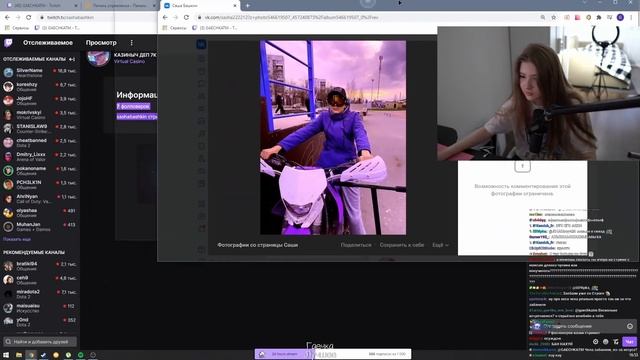Open channel points icon in chat

point(606,342)
